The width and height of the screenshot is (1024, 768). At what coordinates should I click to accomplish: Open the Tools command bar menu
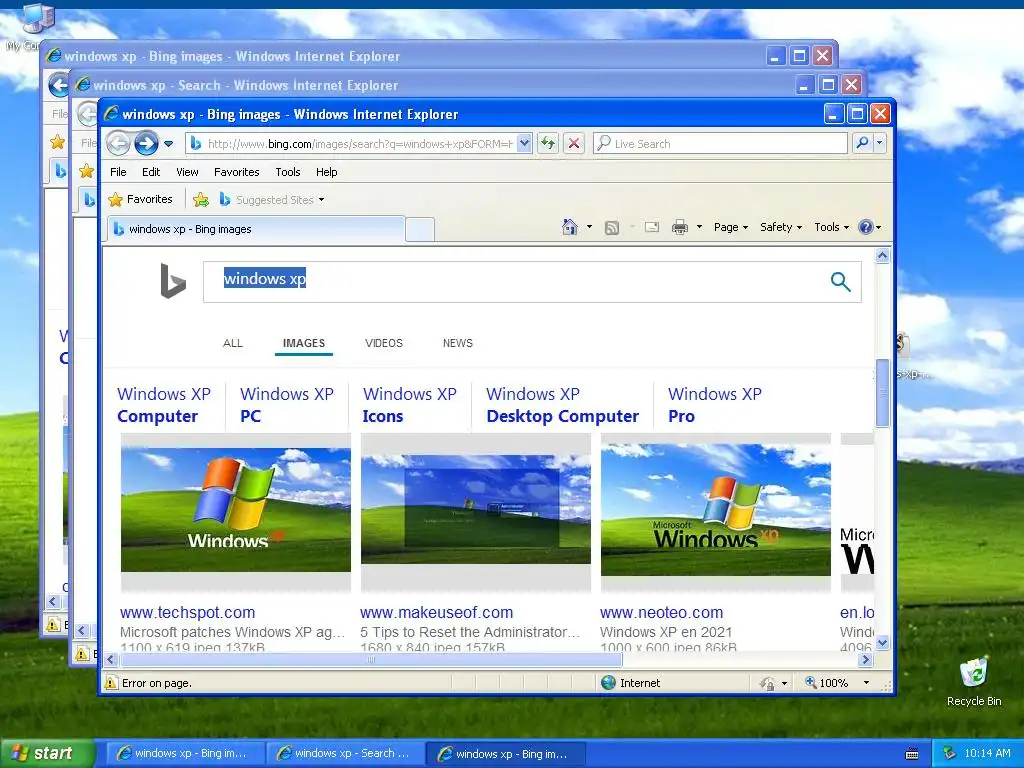coord(831,227)
